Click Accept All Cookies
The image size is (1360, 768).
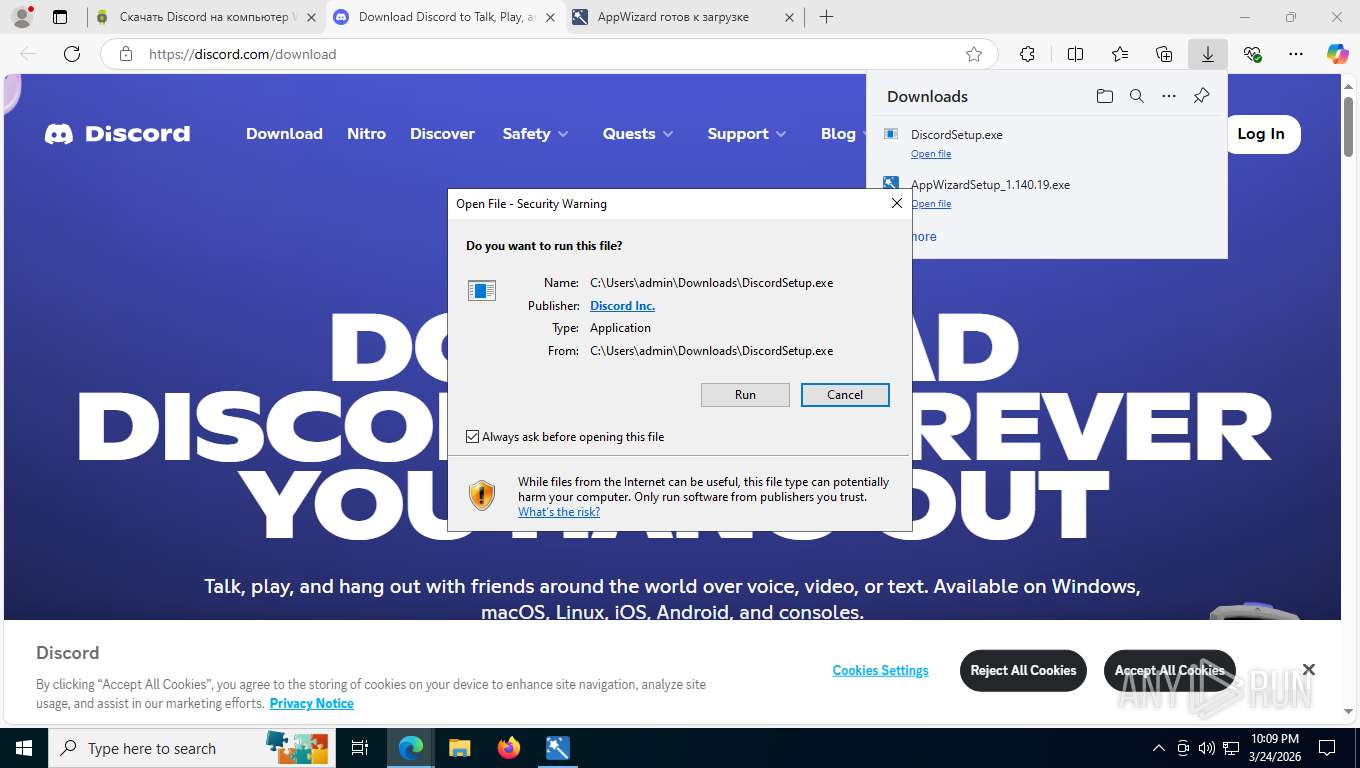point(1169,671)
